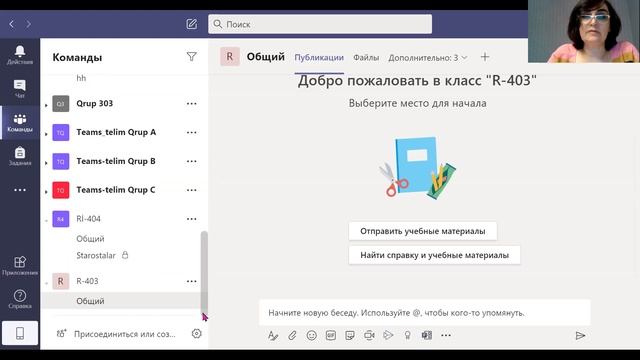The width and height of the screenshot is (640, 360).
Task: Click the Stream icon in compose toolbar
Action: [388, 336]
